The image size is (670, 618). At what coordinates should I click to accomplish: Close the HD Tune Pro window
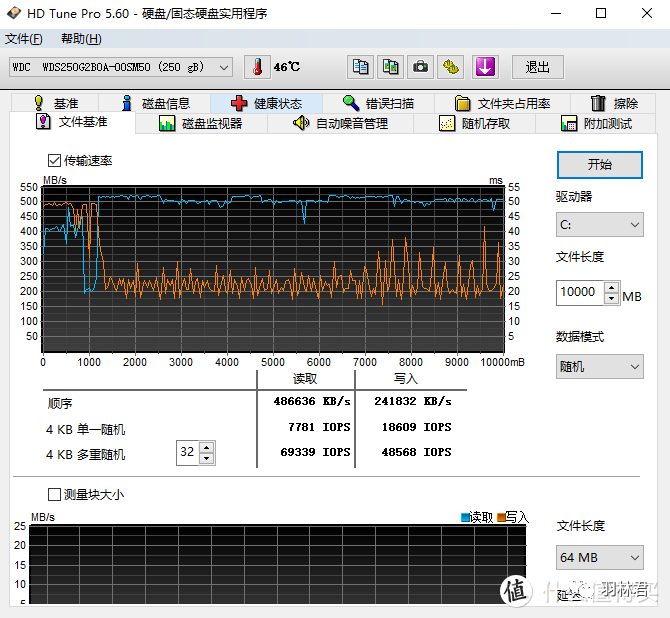click(647, 13)
